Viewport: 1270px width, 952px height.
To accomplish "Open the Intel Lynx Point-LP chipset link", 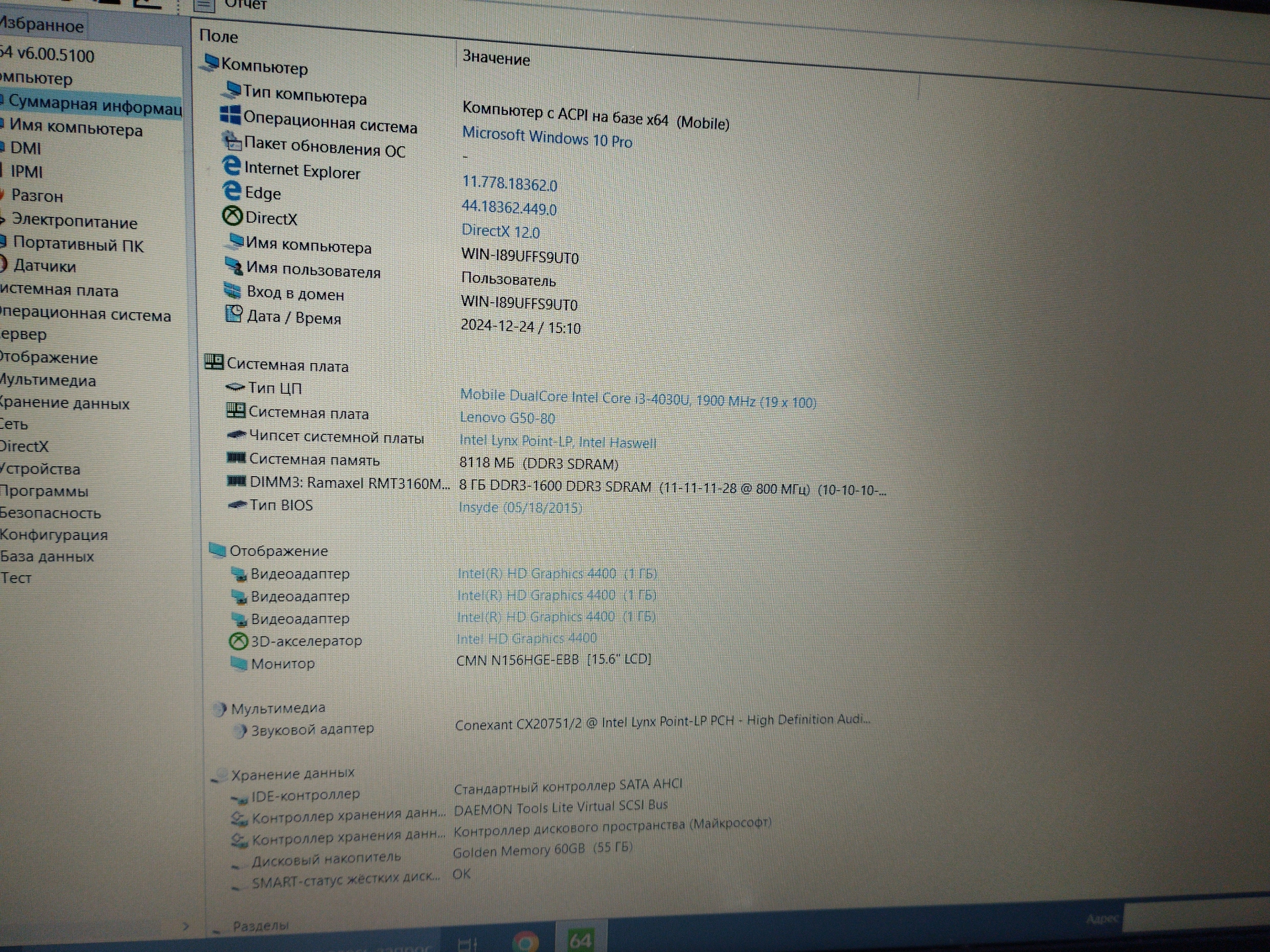I will click(x=558, y=442).
